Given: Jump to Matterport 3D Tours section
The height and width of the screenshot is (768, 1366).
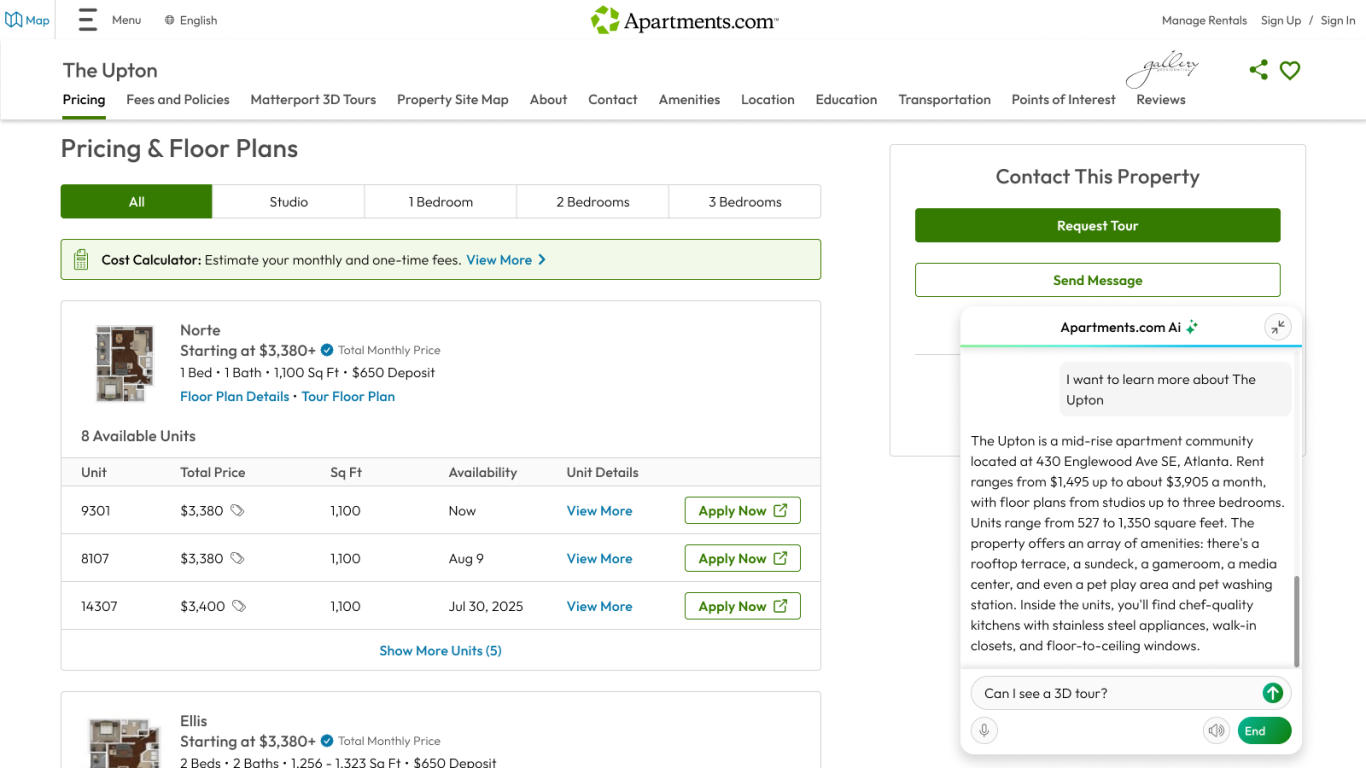Looking at the screenshot, I should (x=313, y=100).
